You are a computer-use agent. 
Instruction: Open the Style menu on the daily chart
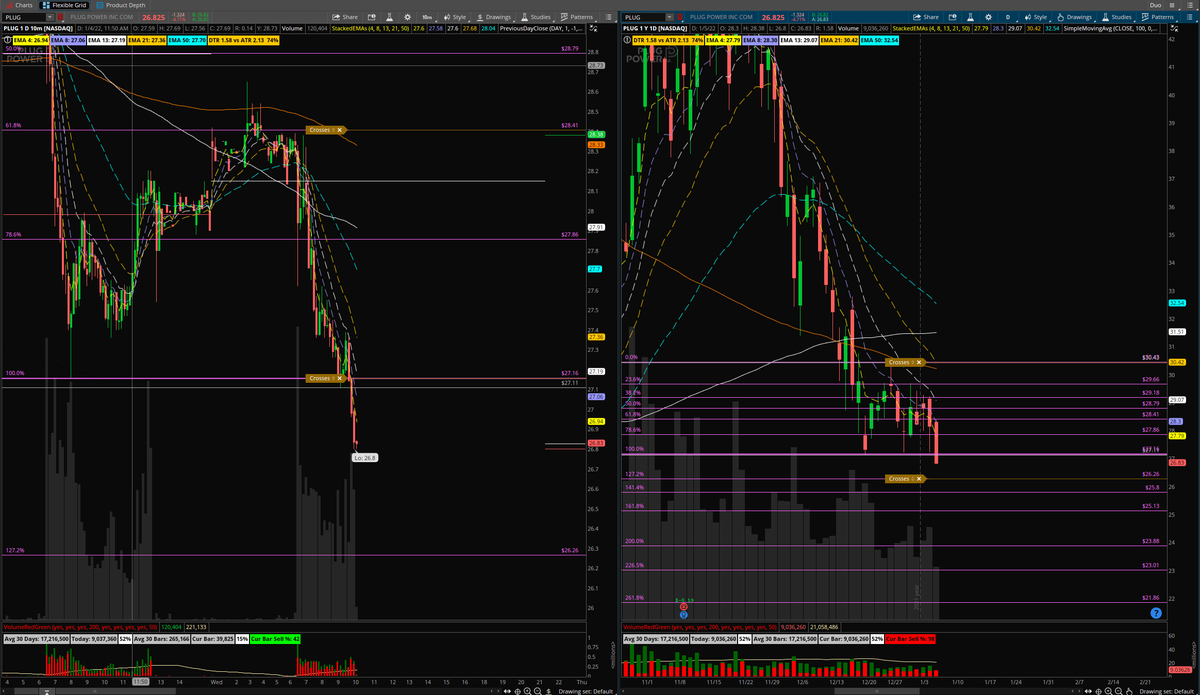tap(1035, 17)
